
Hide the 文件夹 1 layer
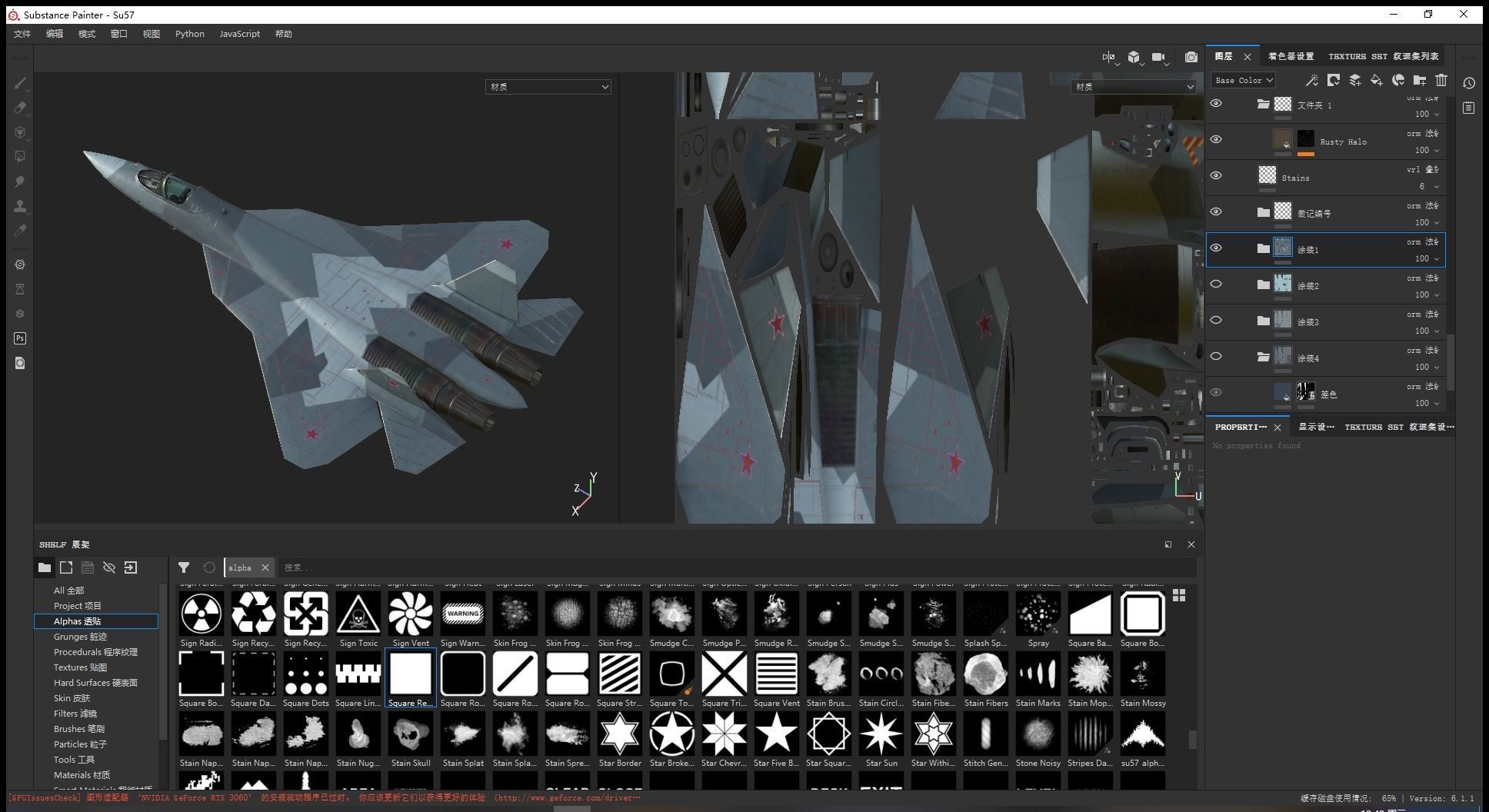(1216, 103)
